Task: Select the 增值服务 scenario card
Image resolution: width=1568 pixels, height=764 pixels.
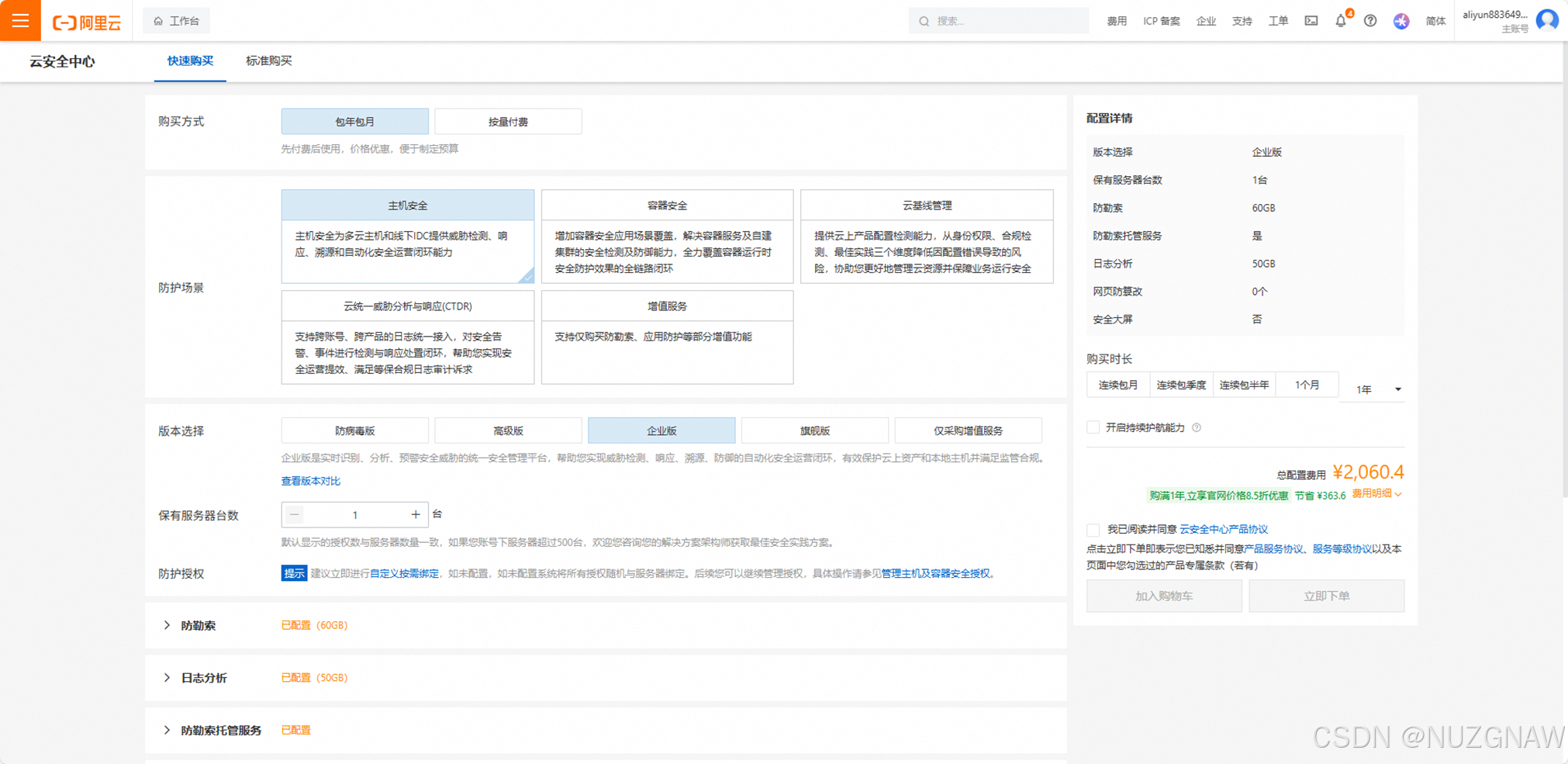Action: click(x=667, y=337)
